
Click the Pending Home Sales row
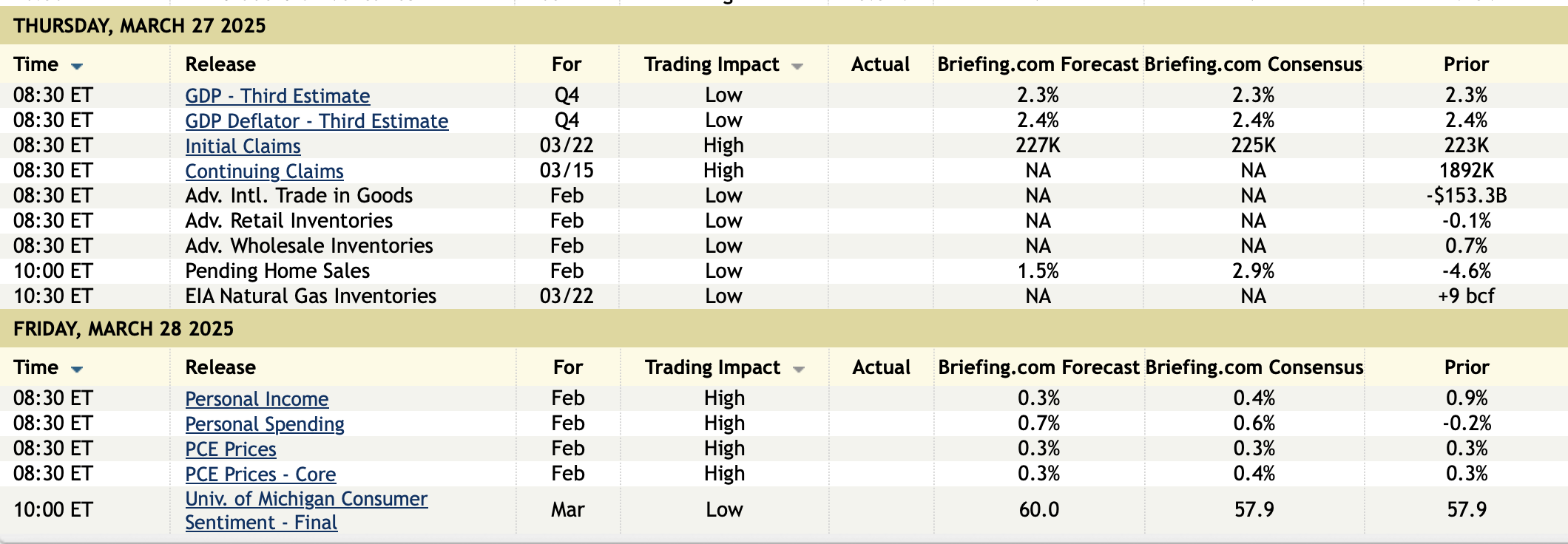pyautogui.click(x=277, y=271)
